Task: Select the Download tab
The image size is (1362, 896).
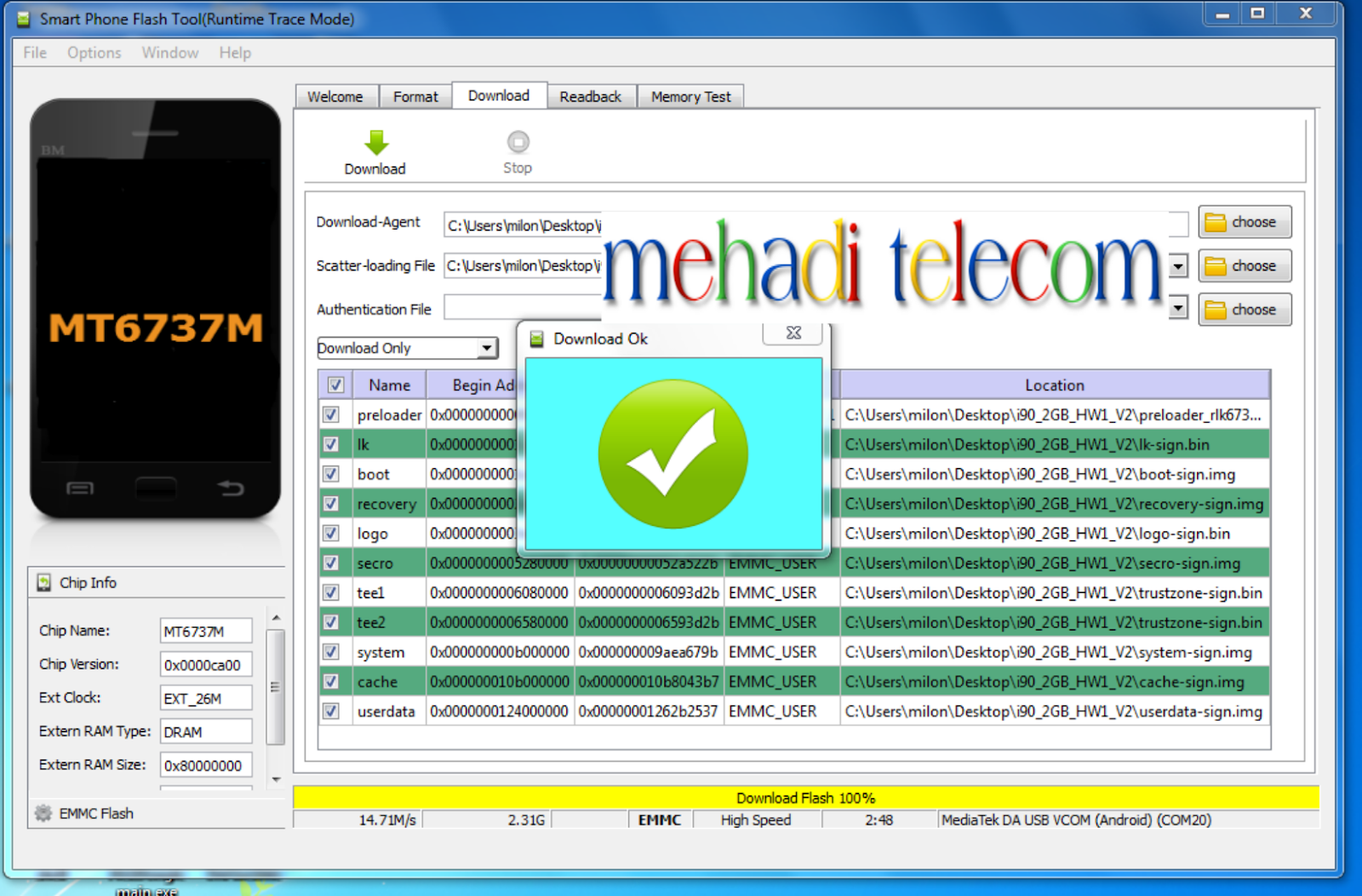Action: pos(499,95)
